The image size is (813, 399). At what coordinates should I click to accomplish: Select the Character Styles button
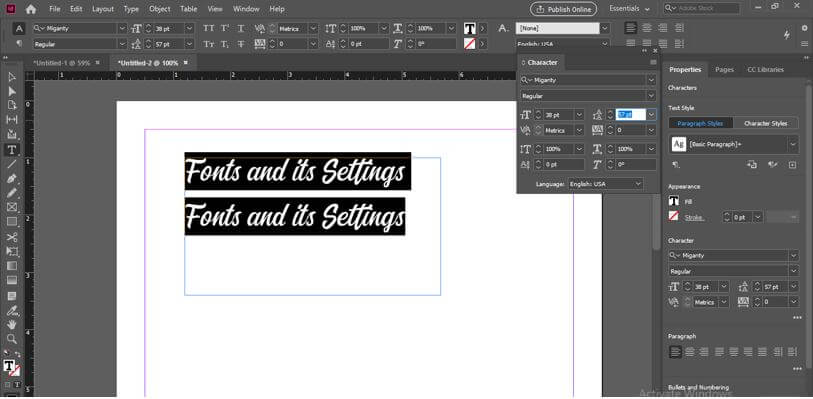(765, 123)
